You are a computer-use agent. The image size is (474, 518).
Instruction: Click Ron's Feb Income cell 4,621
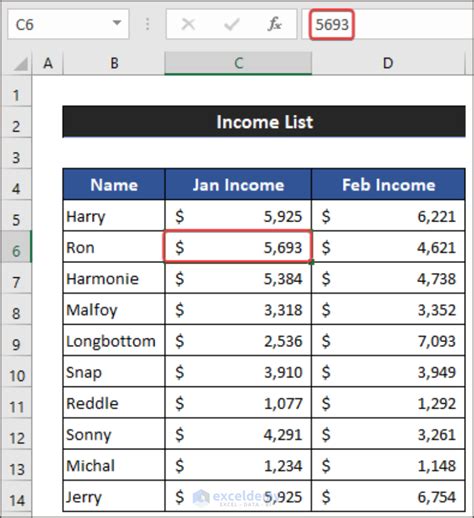coord(388,247)
